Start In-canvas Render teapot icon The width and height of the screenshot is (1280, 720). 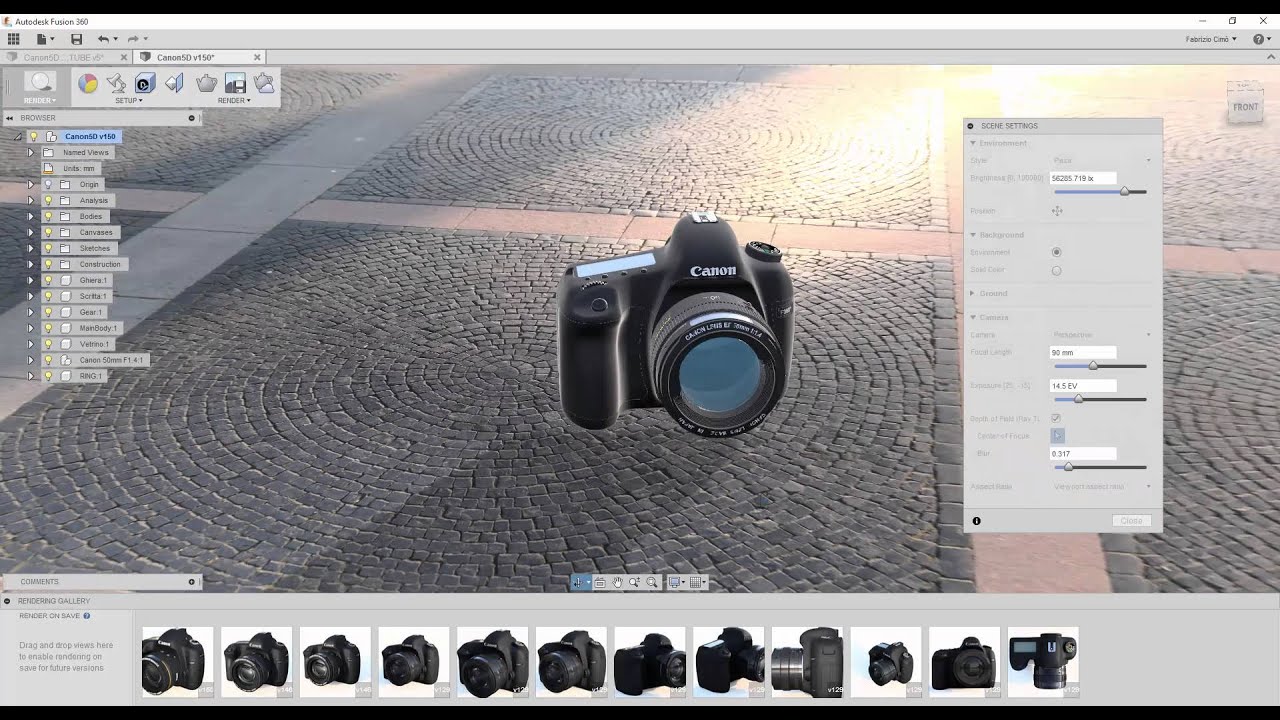pos(206,84)
